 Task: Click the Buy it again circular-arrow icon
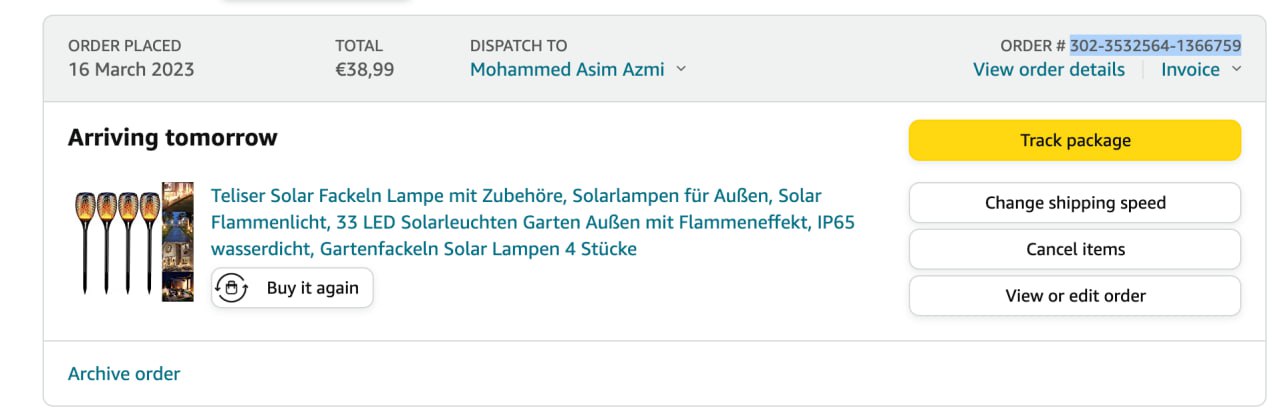(x=232, y=288)
